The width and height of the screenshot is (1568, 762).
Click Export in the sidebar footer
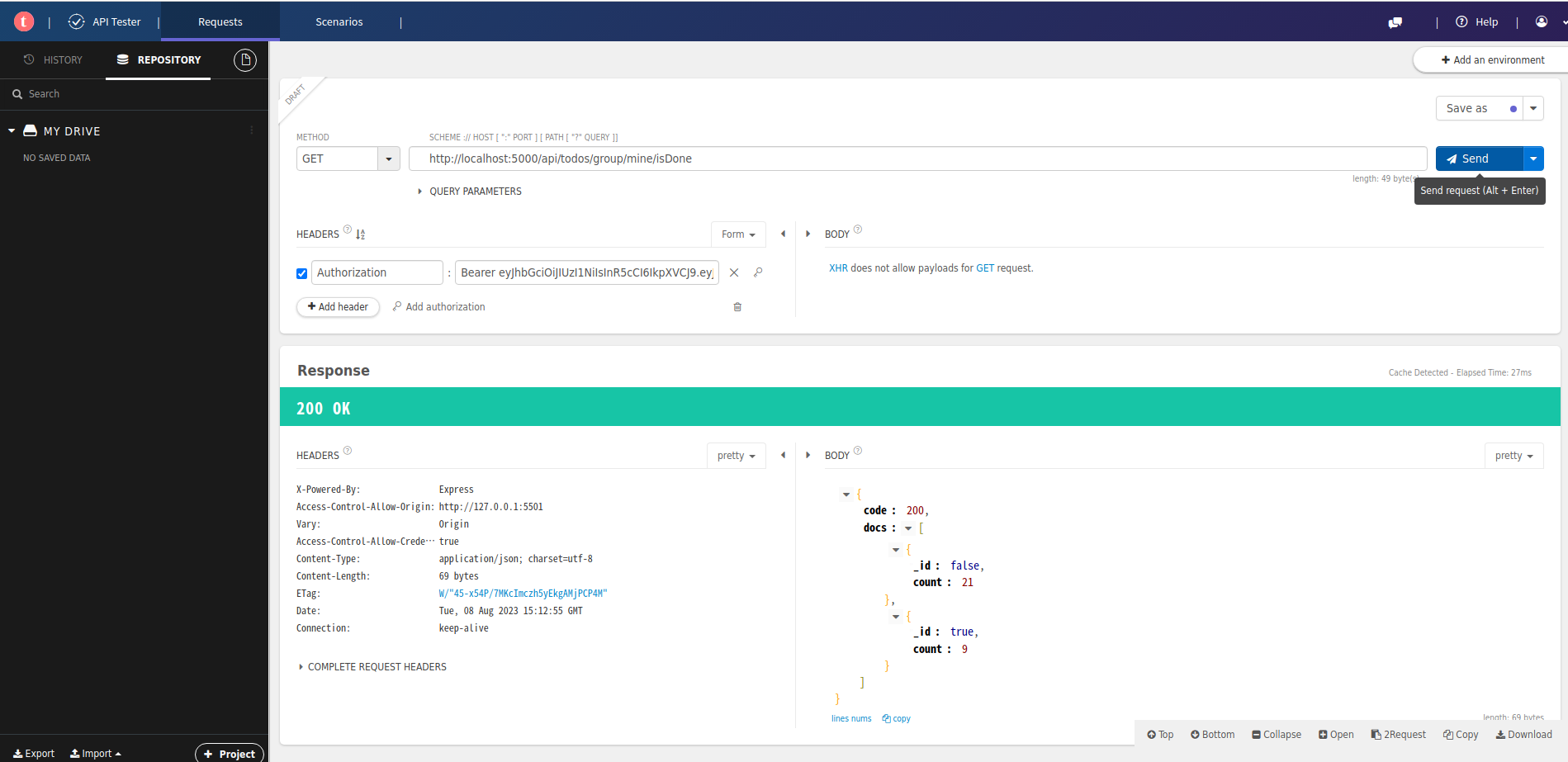pyautogui.click(x=34, y=754)
